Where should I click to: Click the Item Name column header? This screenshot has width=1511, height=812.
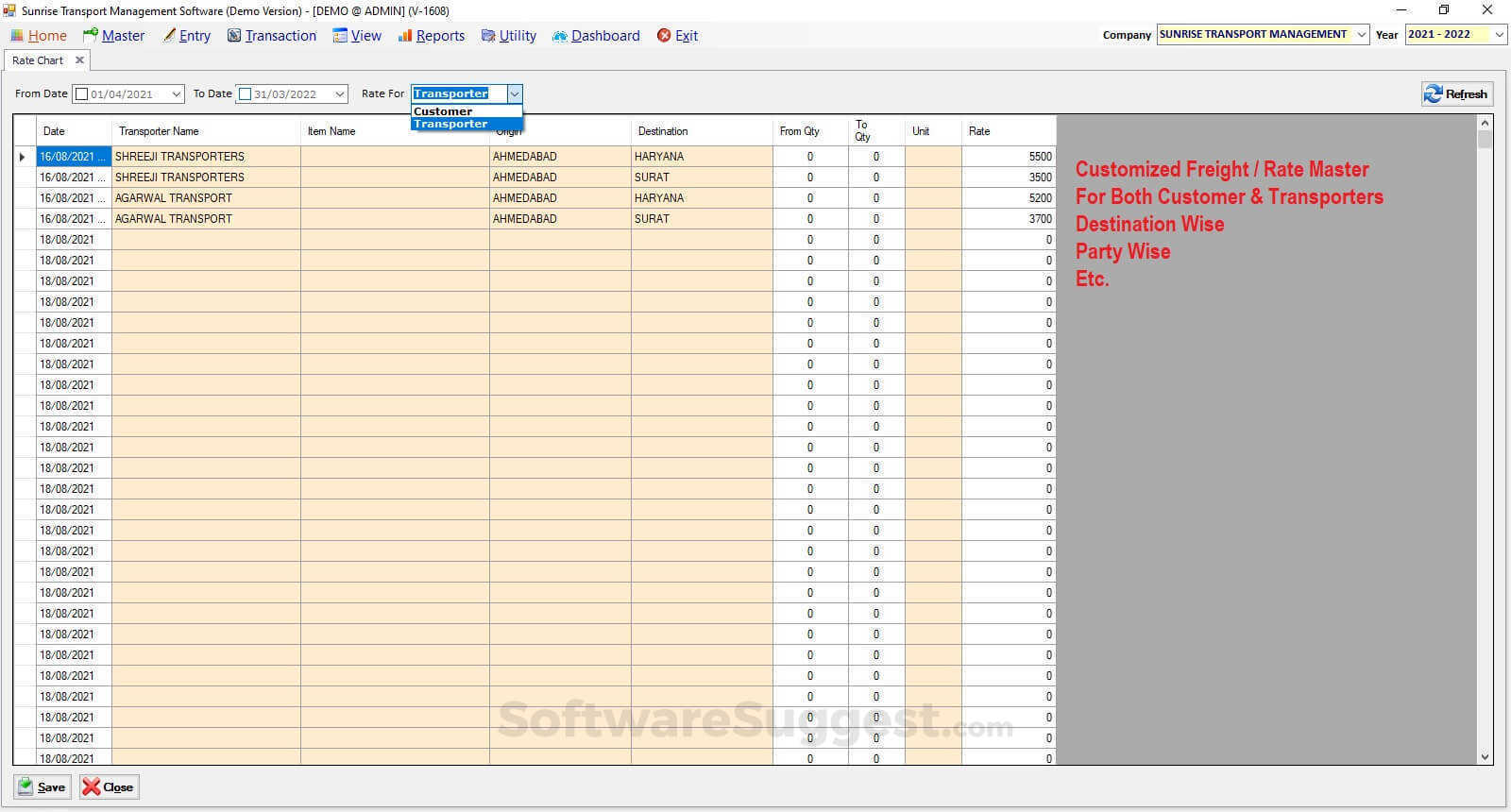pos(395,131)
